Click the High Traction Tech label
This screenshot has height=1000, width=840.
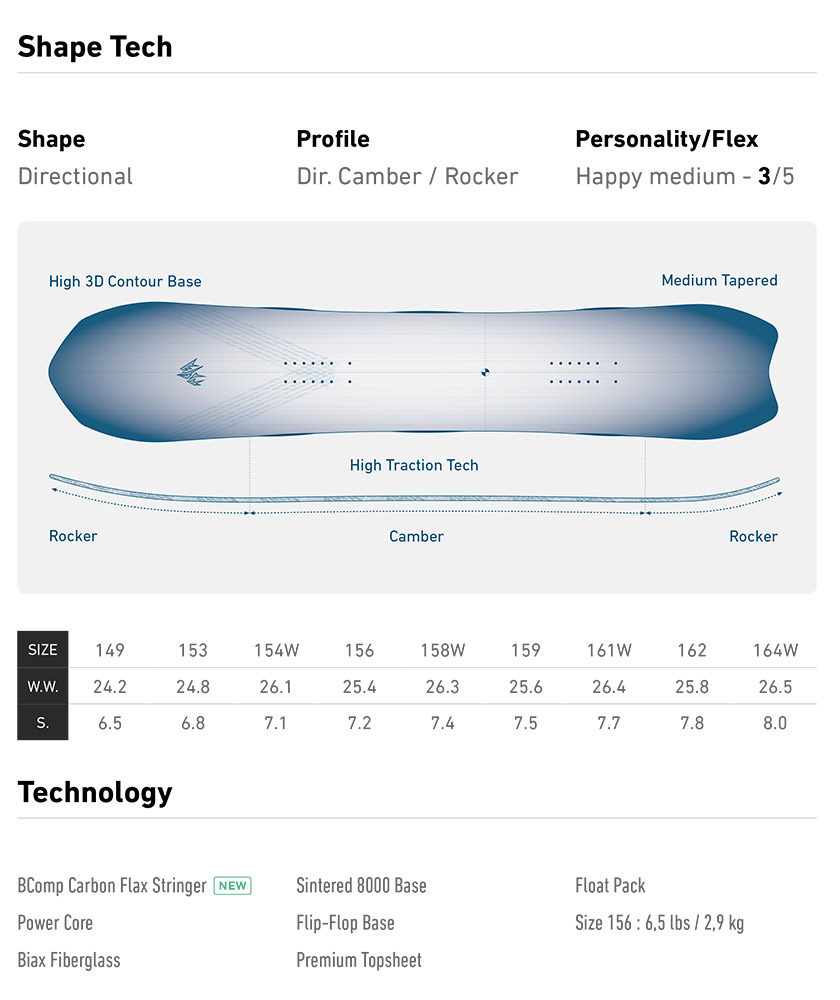[414, 465]
